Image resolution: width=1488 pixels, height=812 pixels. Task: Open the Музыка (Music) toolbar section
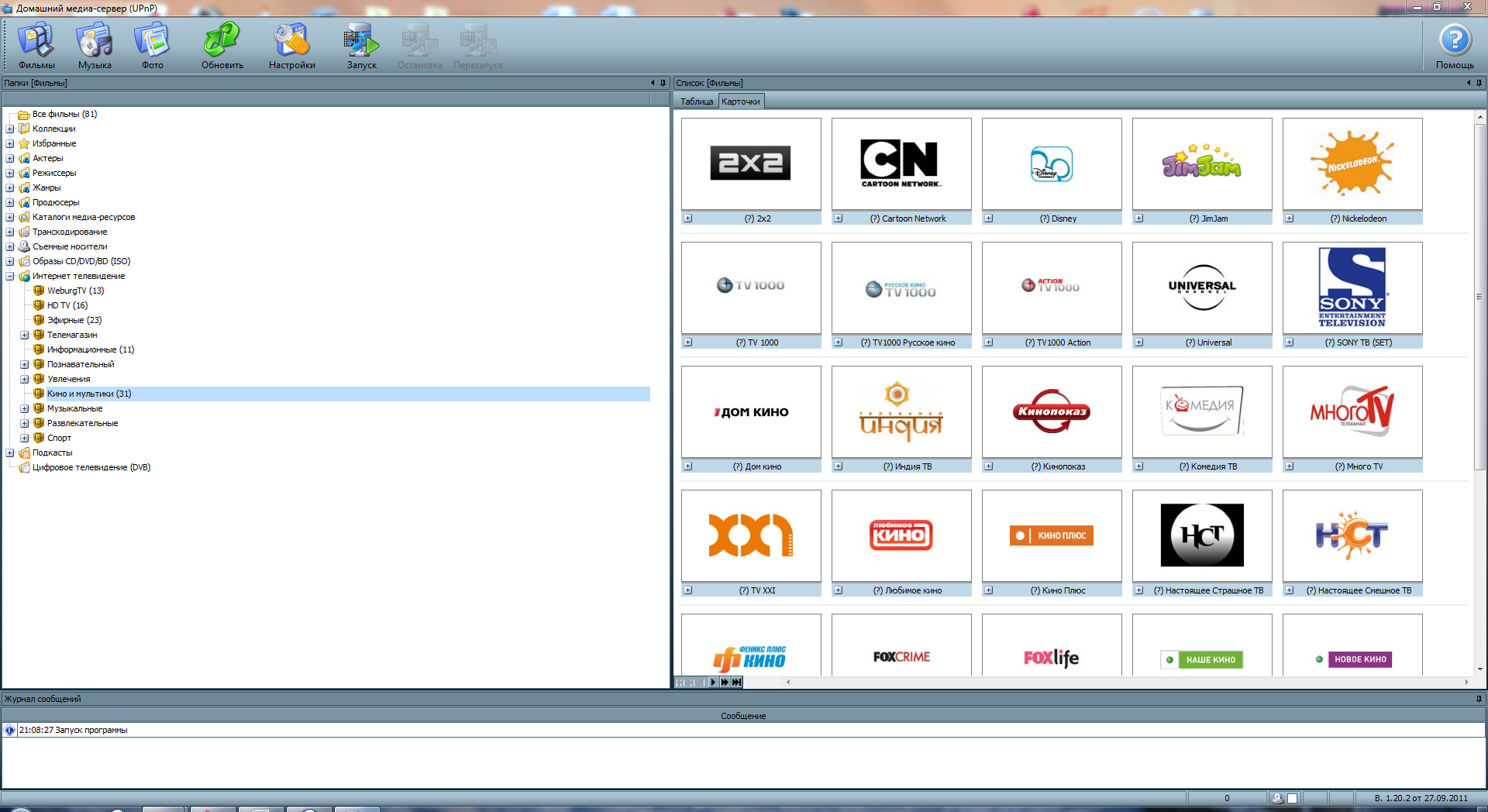point(95,46)
